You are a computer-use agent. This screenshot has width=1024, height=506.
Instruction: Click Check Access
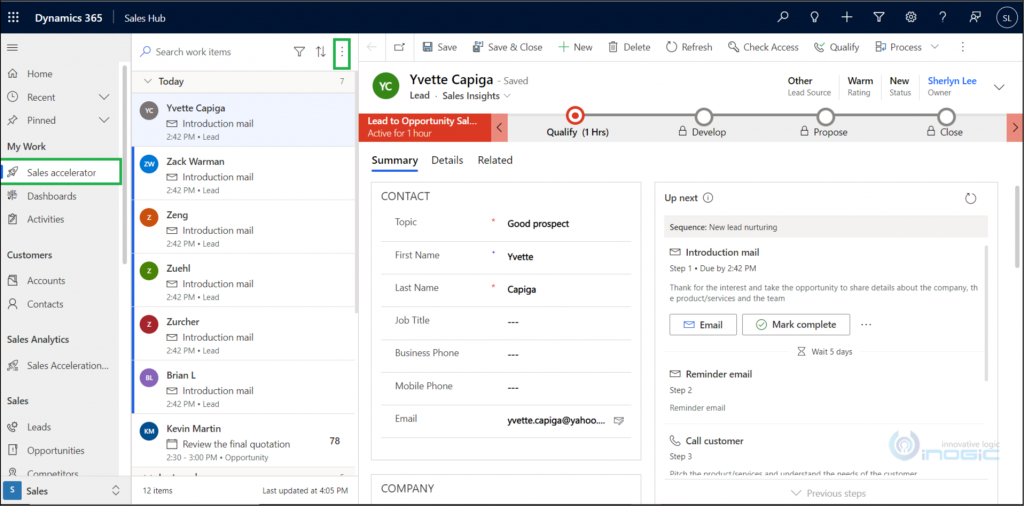(x=762, y=47)
